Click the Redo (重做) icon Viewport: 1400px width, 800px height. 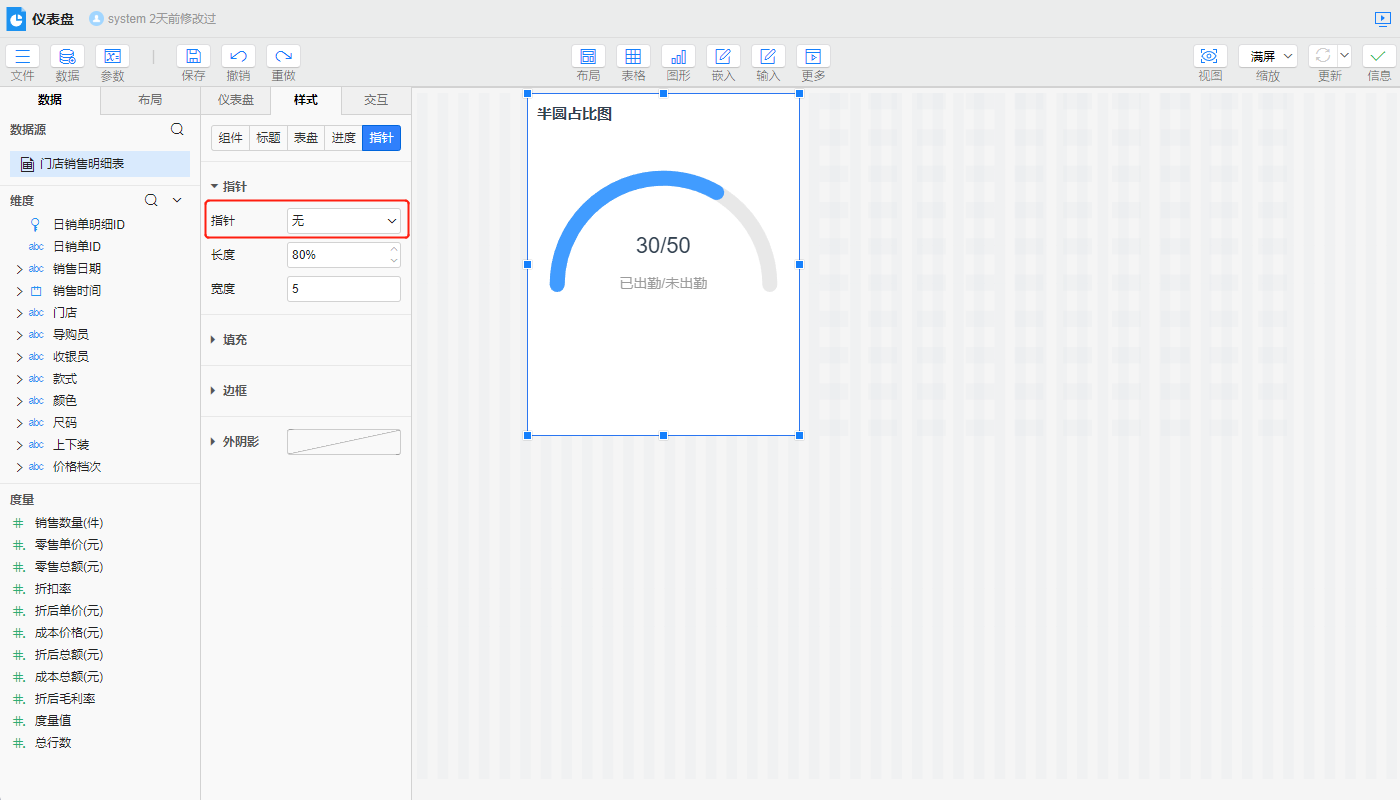coord(283,57)
